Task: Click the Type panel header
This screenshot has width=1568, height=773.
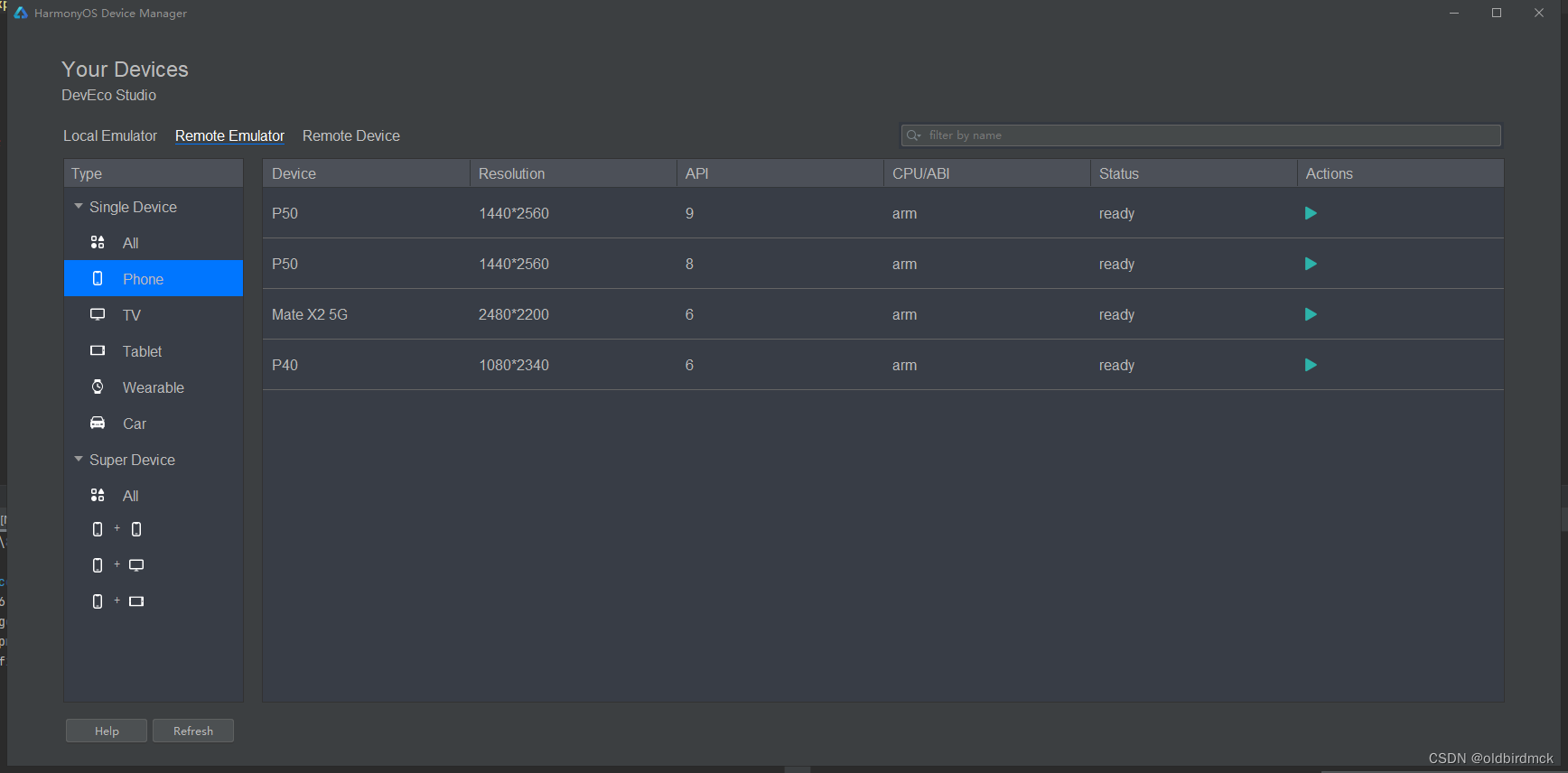Action: point(154,173)
